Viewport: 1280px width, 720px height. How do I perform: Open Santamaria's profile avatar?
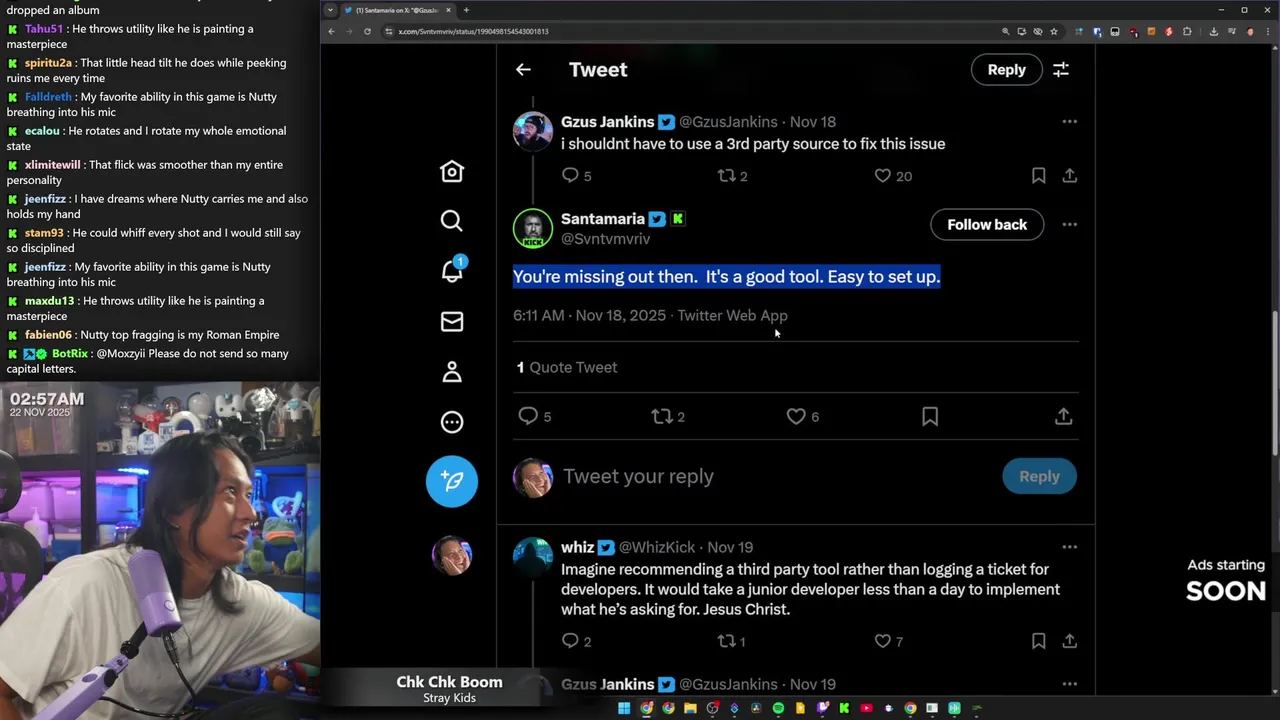pos(533,228)
